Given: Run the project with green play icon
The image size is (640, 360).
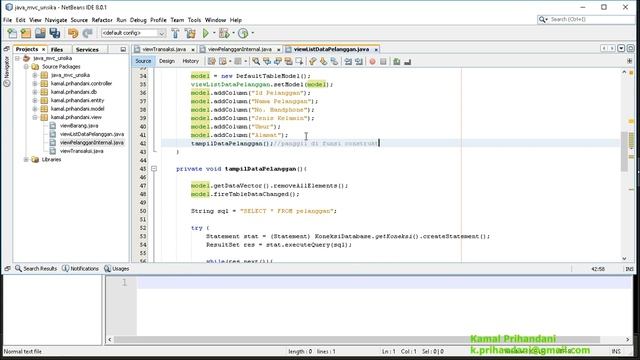Looking at the screenshot, I should pyautogui.click(x=206, y=33).
